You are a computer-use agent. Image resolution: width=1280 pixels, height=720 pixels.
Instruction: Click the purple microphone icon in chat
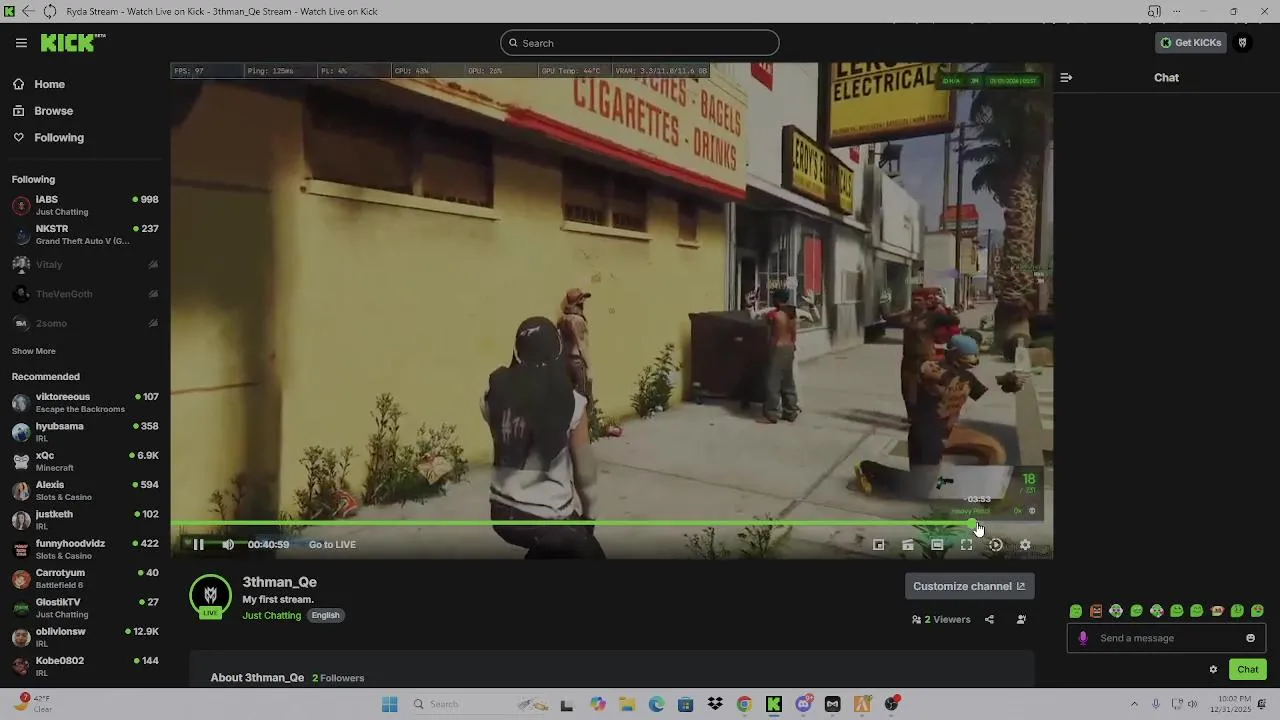pyautogui.click(x=1083, y=638)
